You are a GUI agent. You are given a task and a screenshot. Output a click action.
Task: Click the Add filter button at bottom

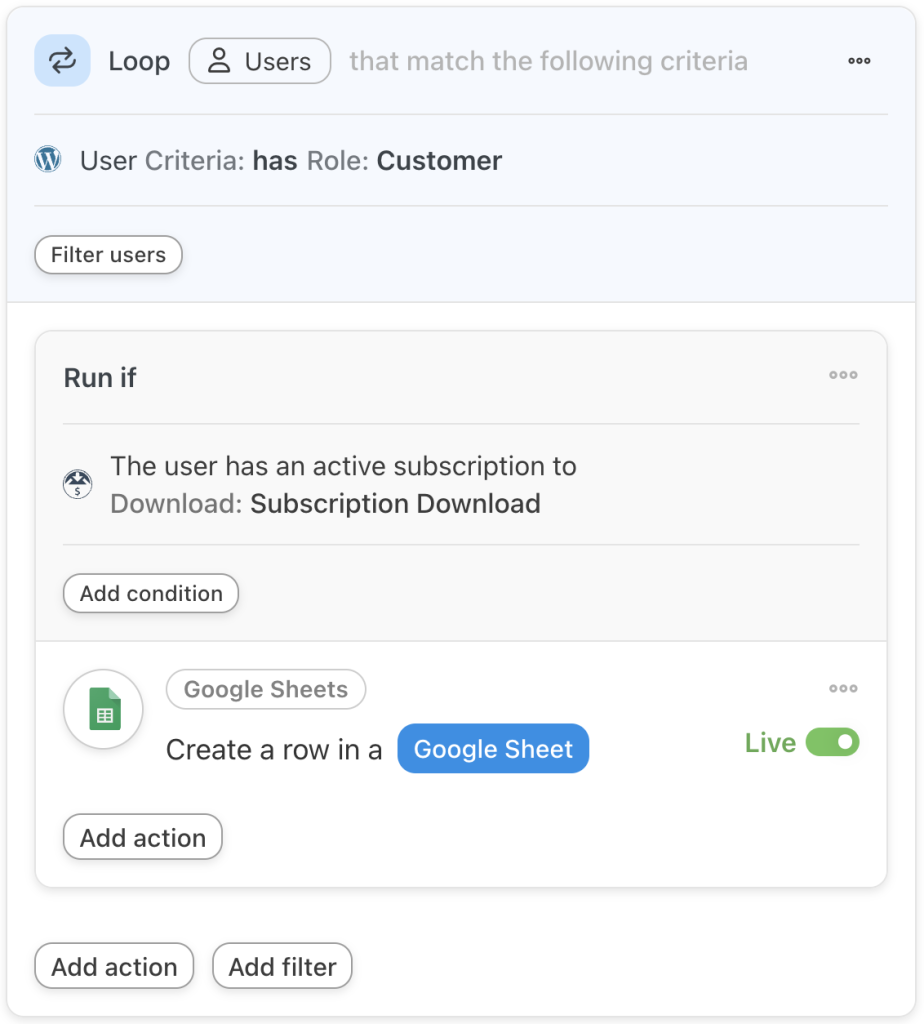click(x=282, y=966)
